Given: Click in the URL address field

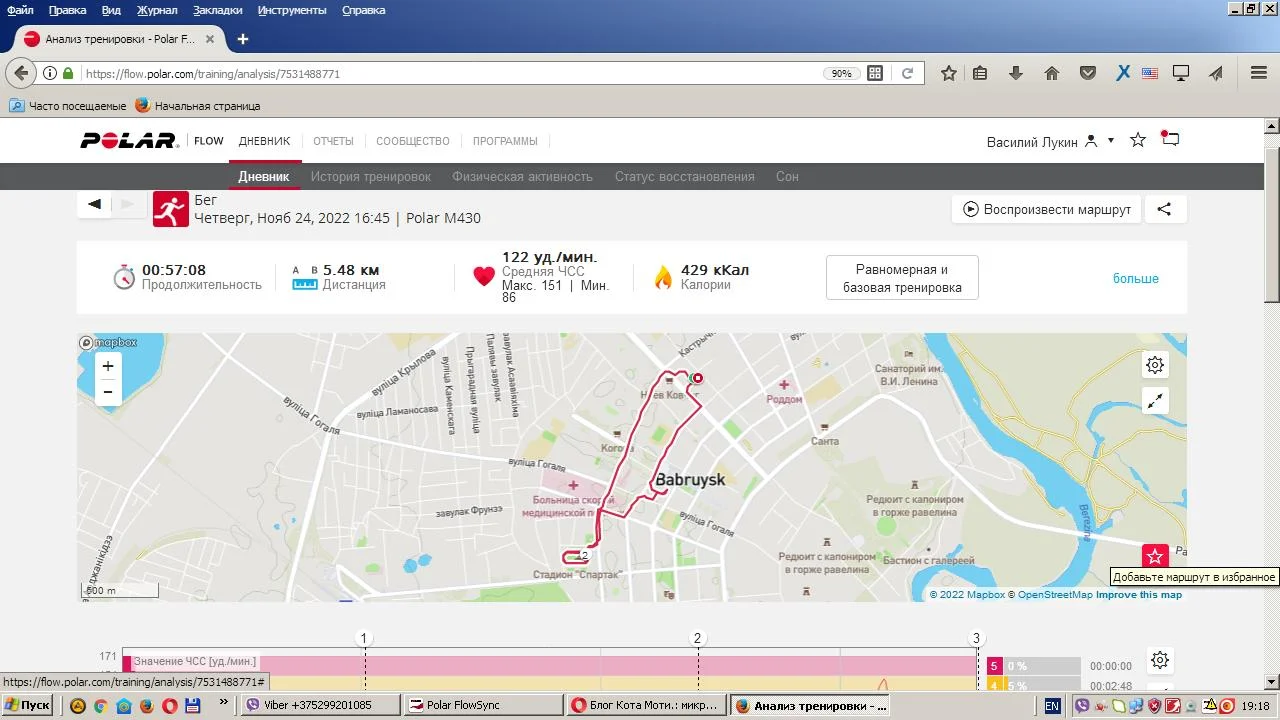Looking at the screenshot, I should click(450, 73).
